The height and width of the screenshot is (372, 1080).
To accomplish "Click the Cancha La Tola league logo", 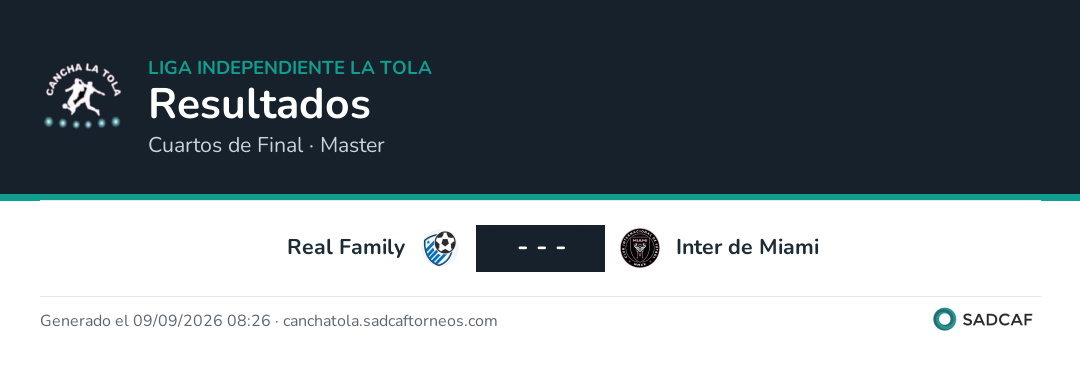I will pos(83,96).
